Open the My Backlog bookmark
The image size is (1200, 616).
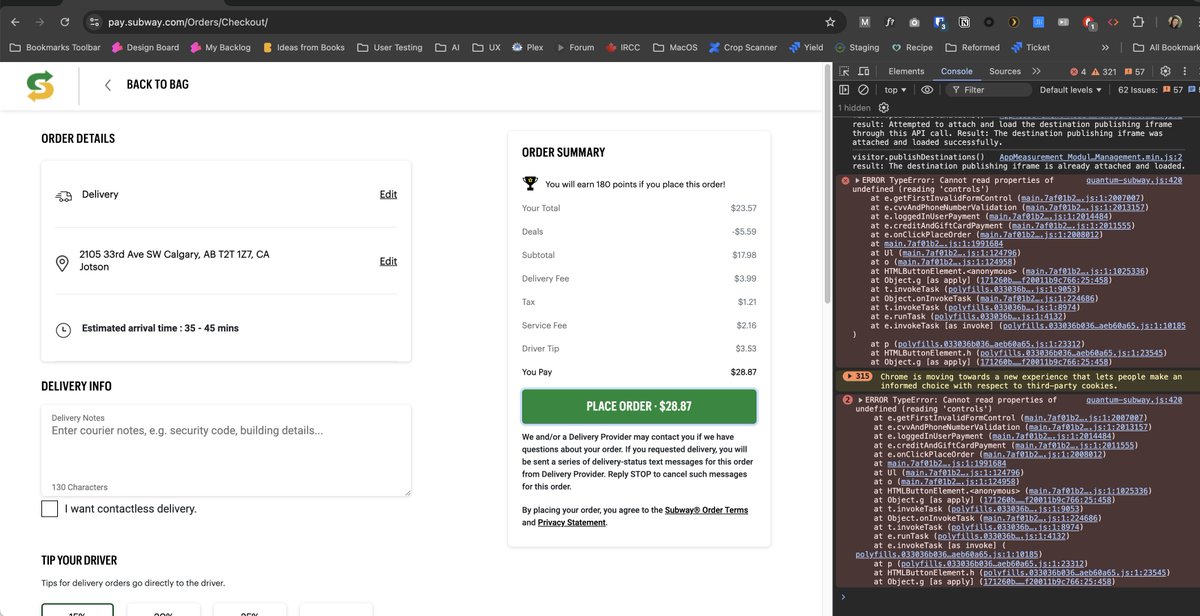click(220, 47)
